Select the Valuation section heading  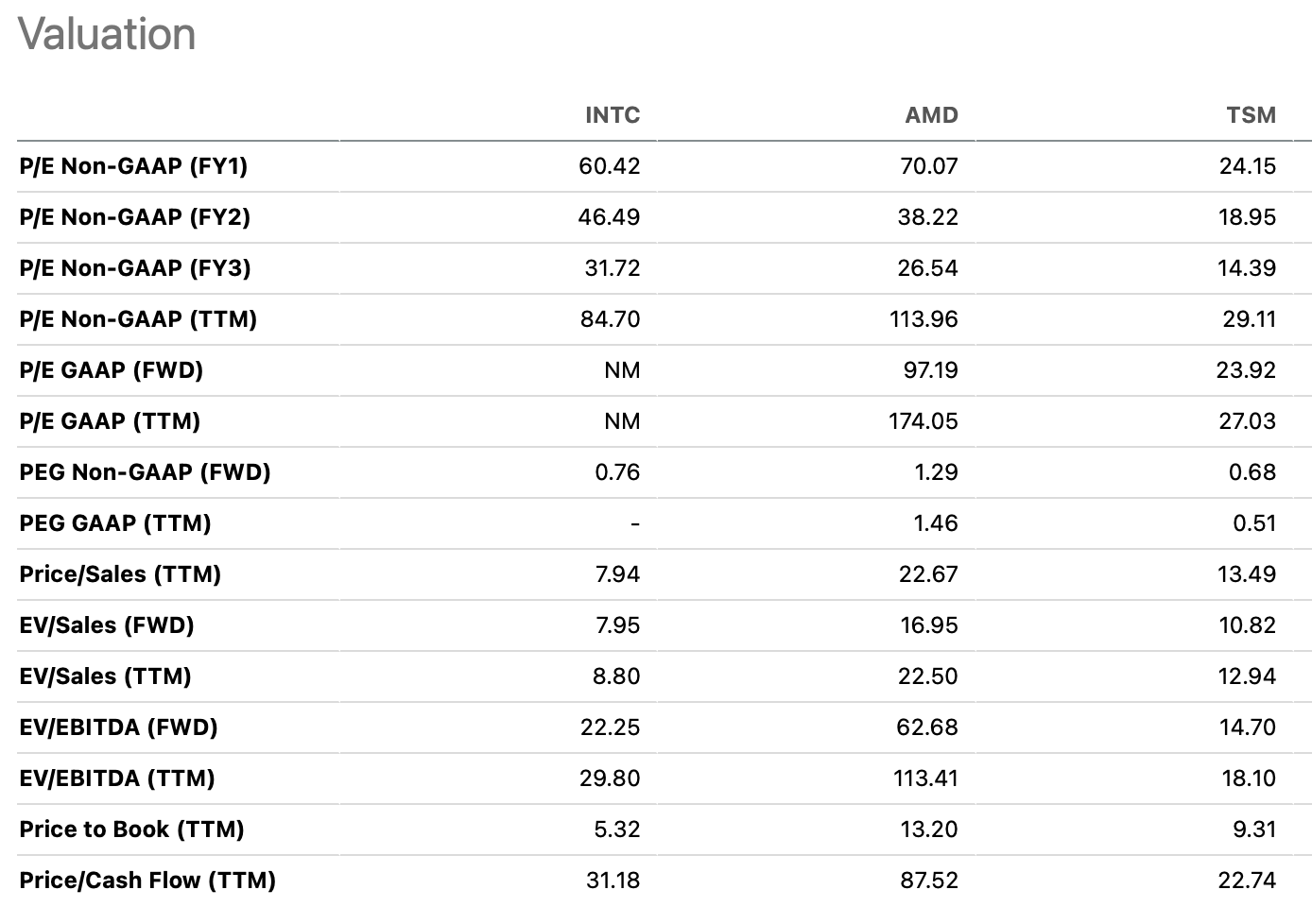pyautogui.click(x=107, y=34)
